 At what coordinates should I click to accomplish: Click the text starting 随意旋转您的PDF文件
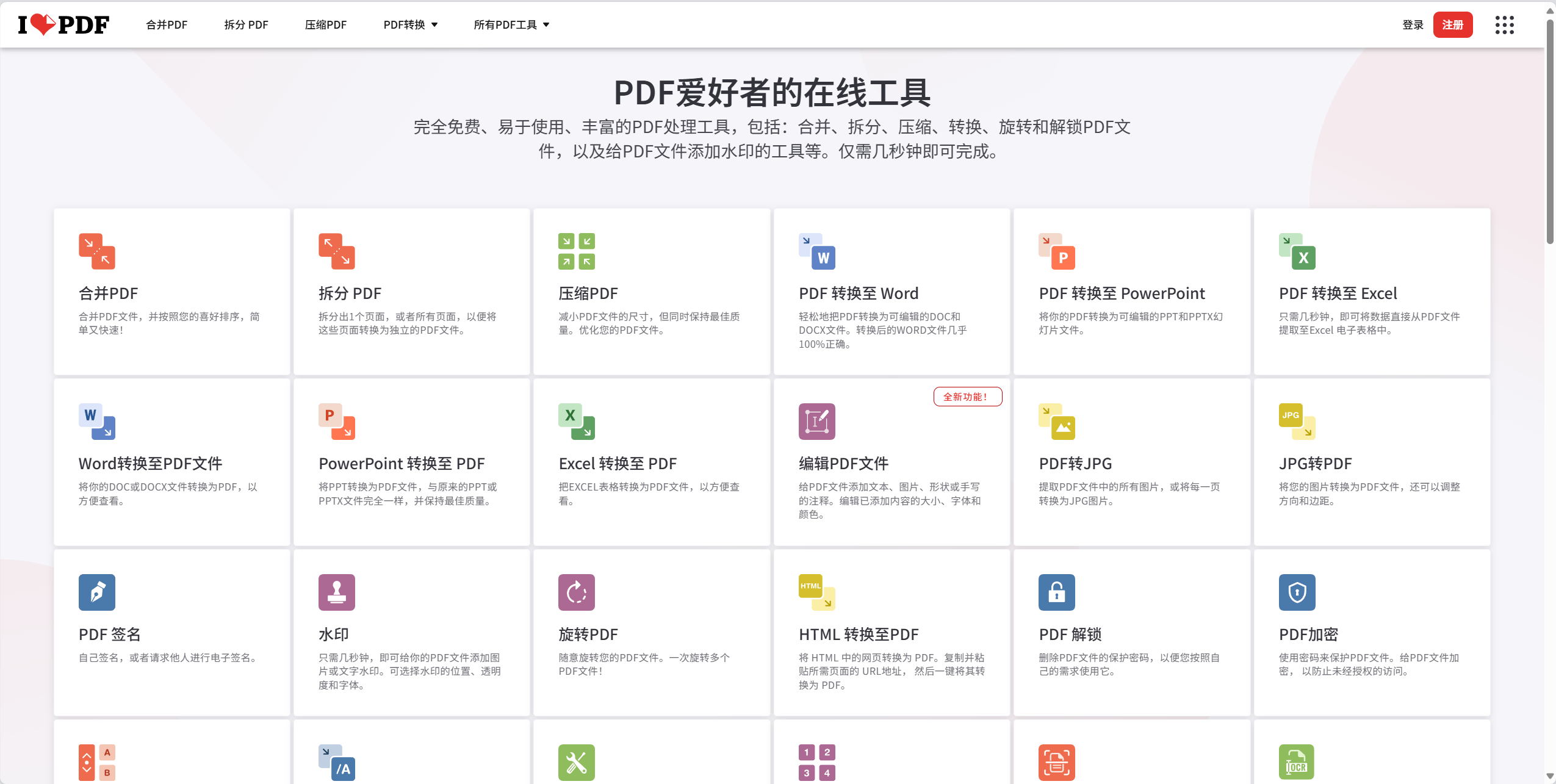(x=644, y=664)
